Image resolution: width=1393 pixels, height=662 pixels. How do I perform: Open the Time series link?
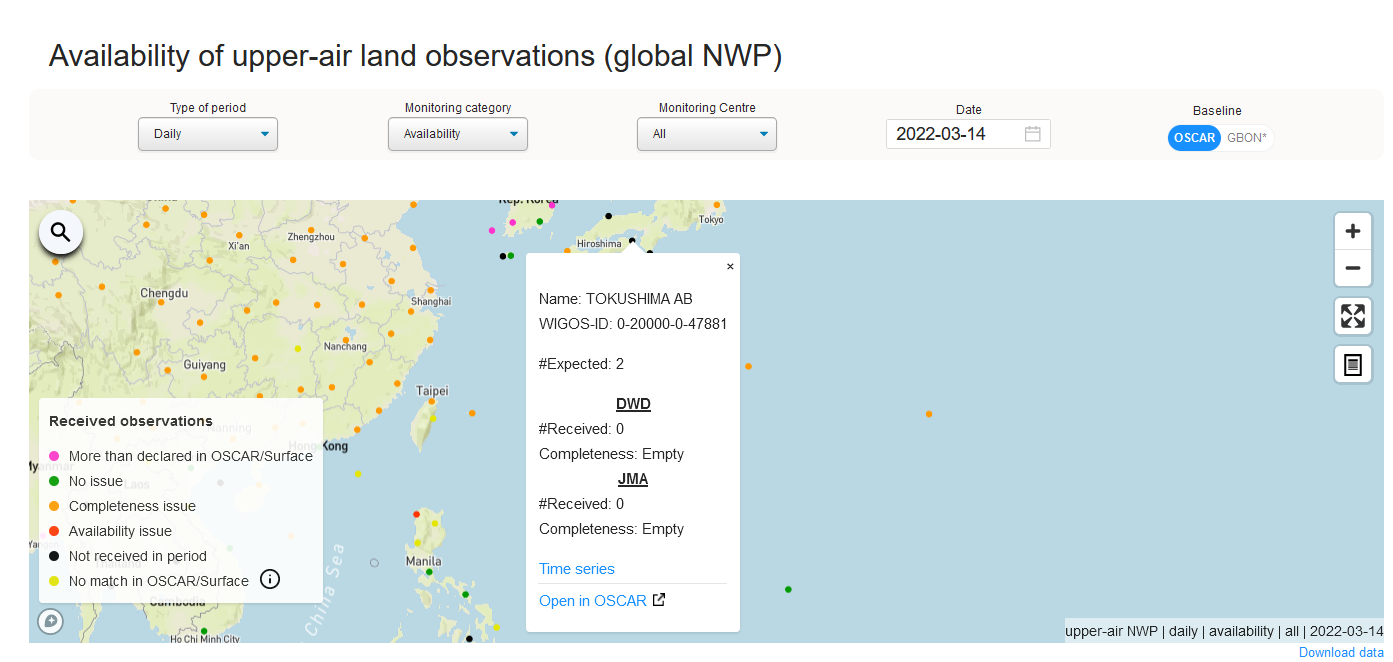(577, 569)
